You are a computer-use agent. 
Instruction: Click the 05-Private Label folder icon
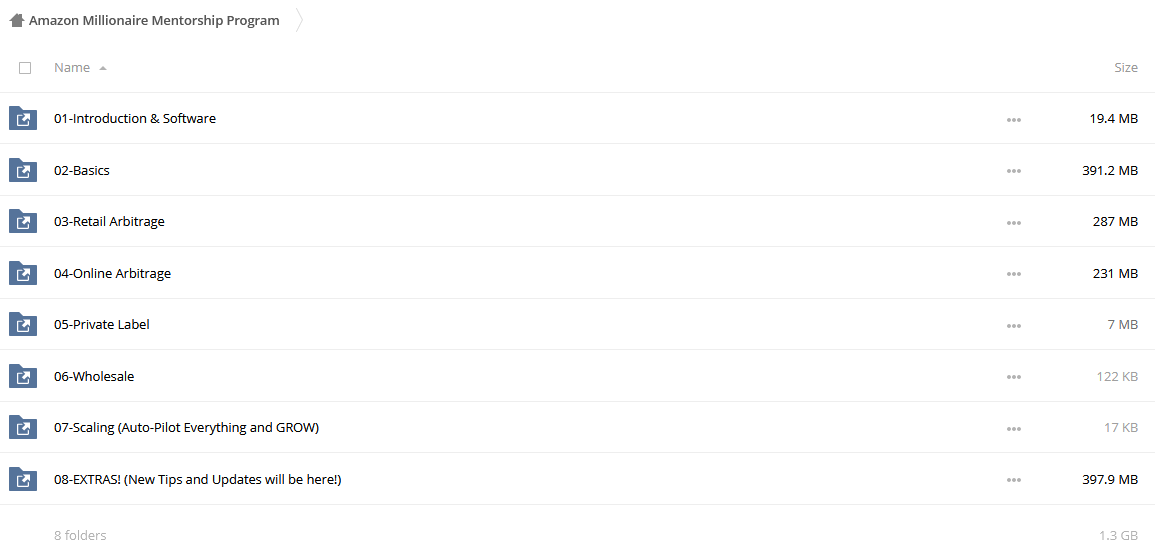point(23,324)
